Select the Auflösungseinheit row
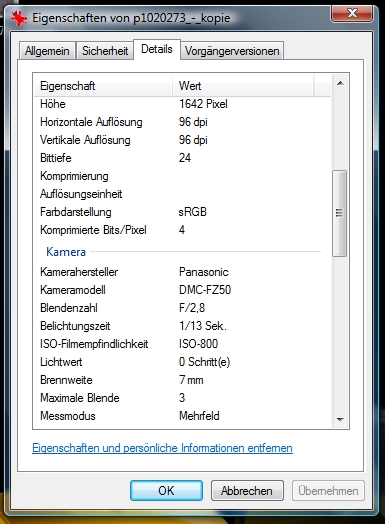385x524 pixels. [x=182, y=194]
